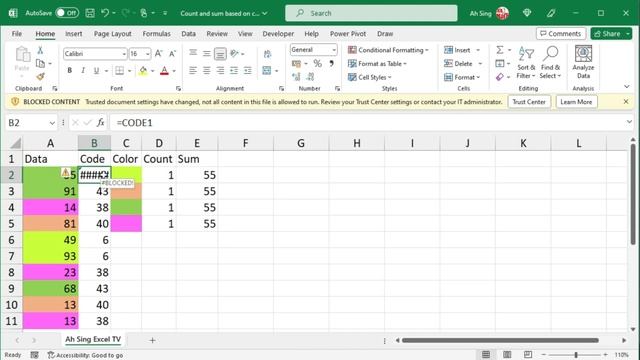Collapse the ribbon chevron
This screenshot has height=360, width=640.
click(627, 87)
